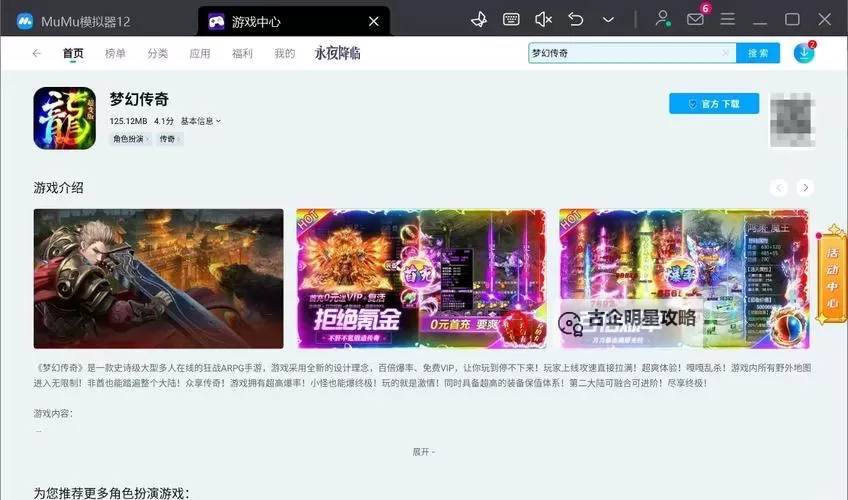Expand the title bar dropdown chevron

click(x=608, y=20)
